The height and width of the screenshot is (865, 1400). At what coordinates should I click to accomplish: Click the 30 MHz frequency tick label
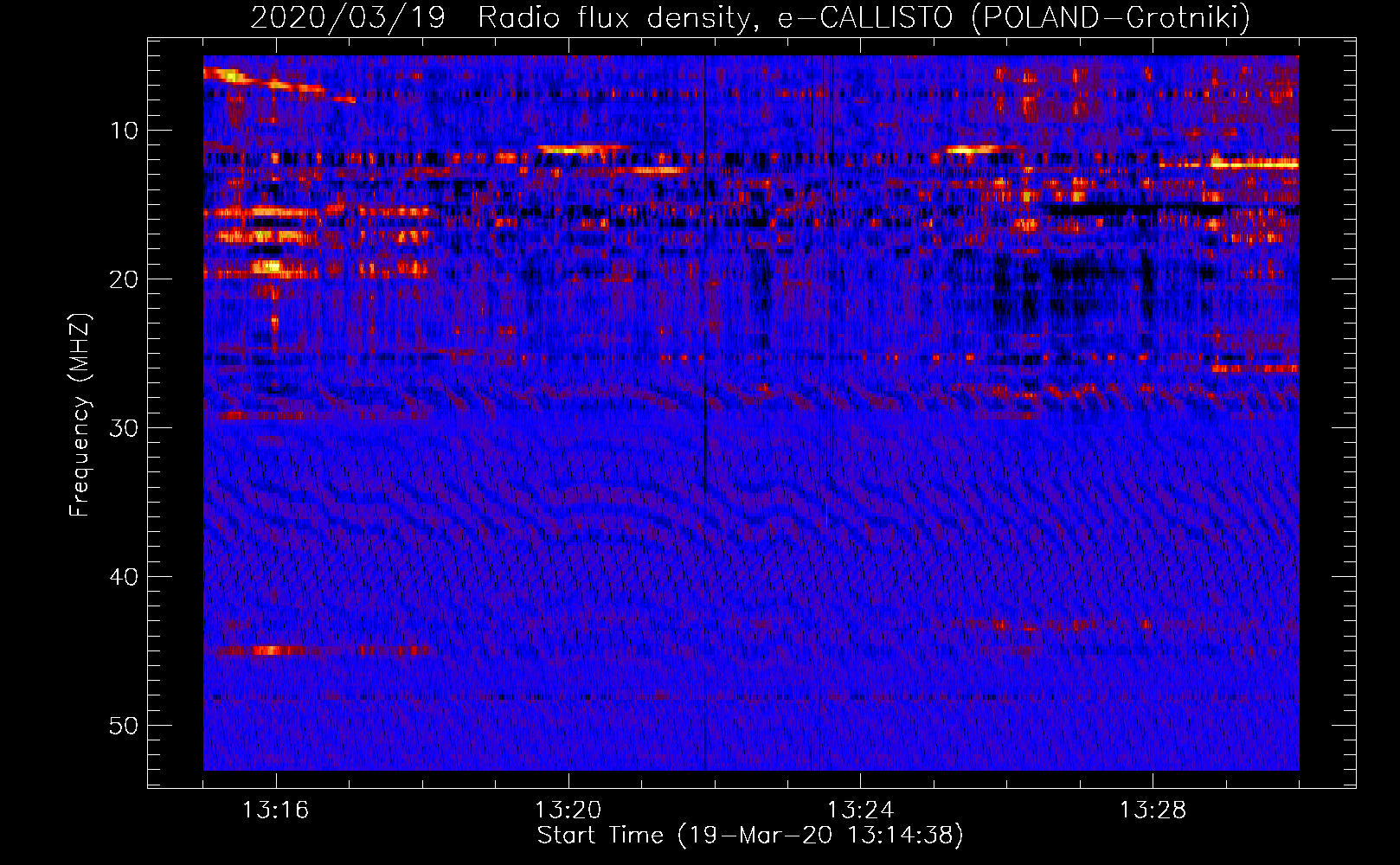pyautogui.click(x=125, y=428)
